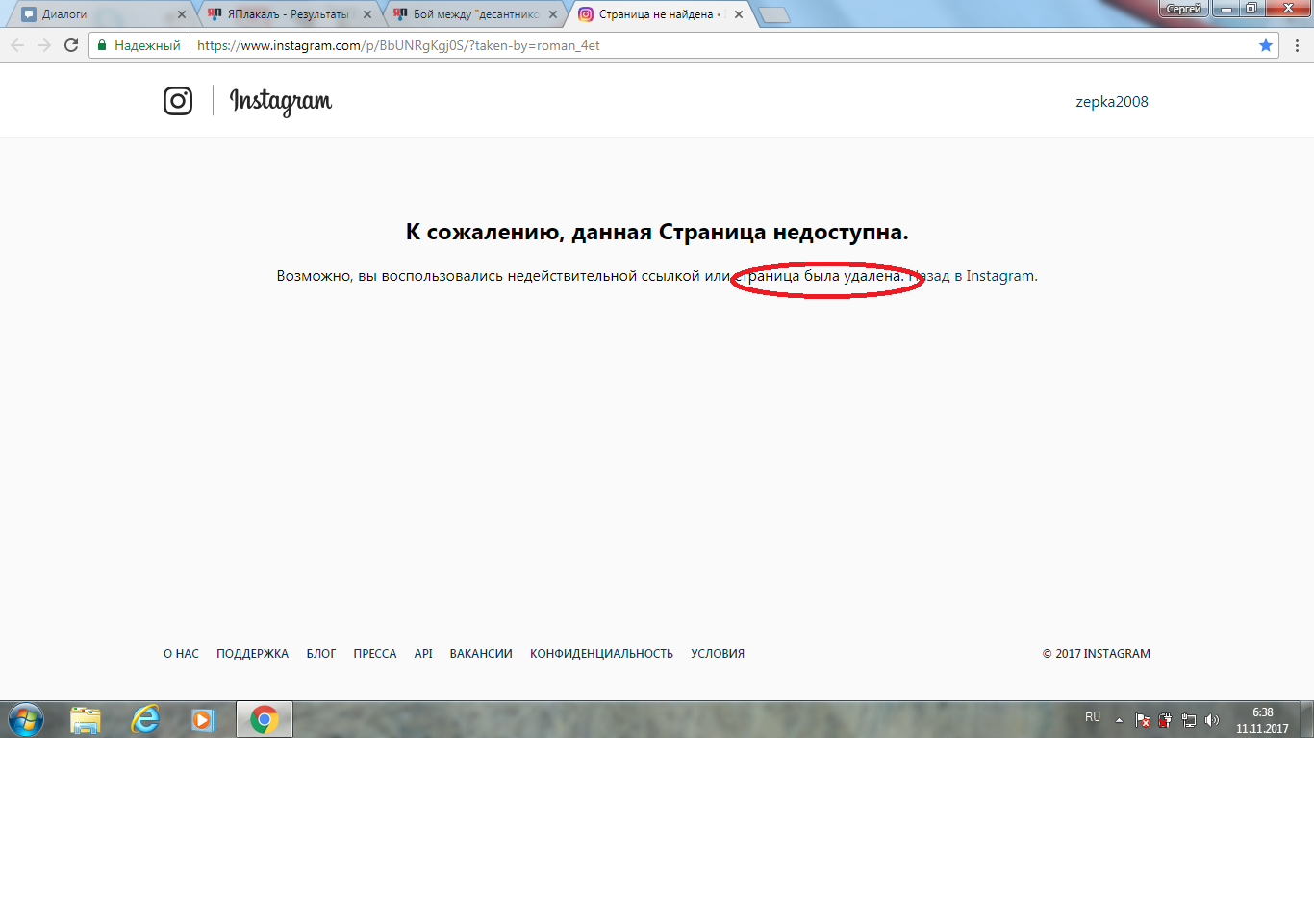Close the ЯПлакалъ - Результаты tab
The image size is (1314, 924).
click(367, 14)
